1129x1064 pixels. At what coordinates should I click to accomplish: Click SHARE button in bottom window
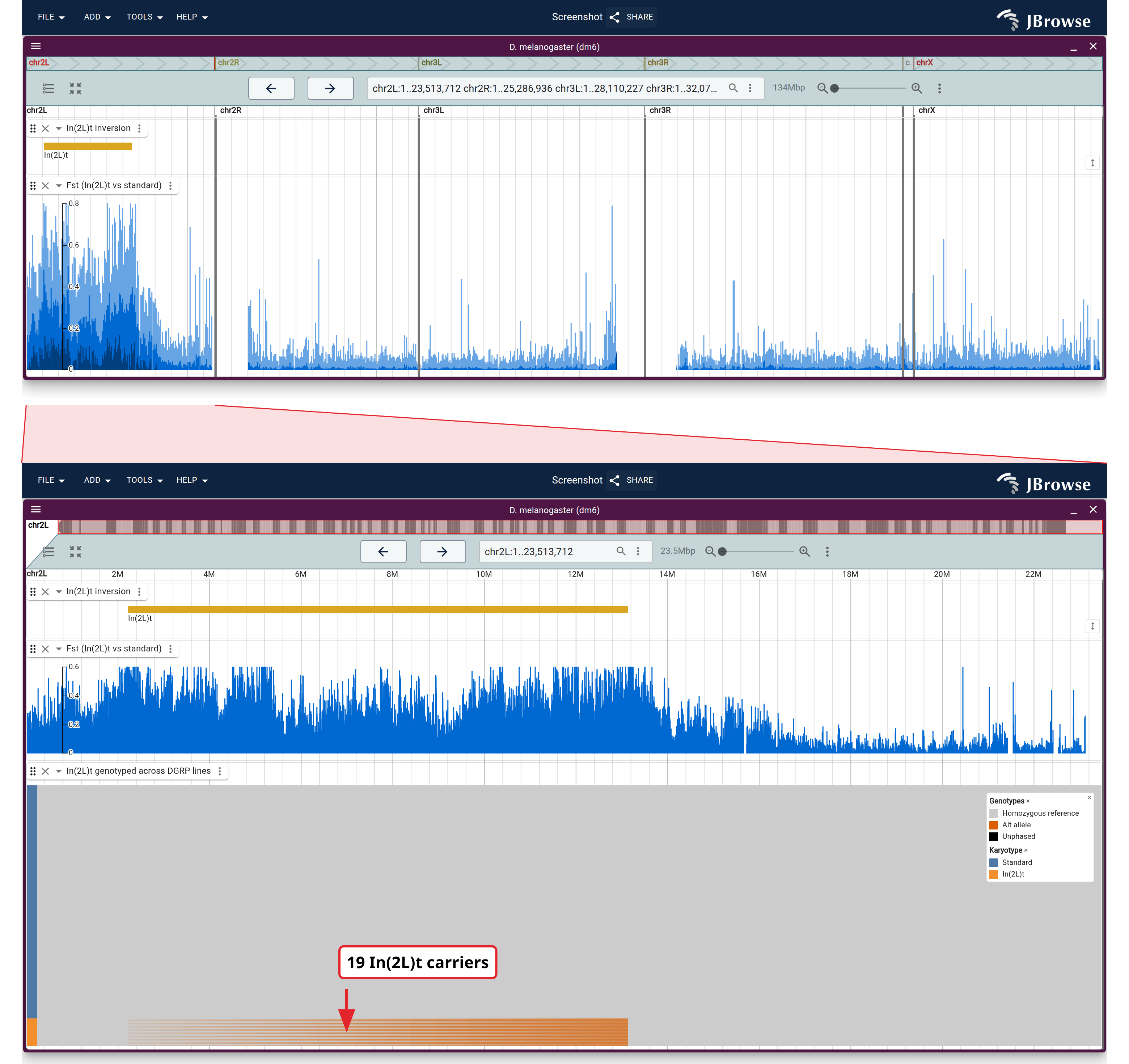[x=631, y=480]
